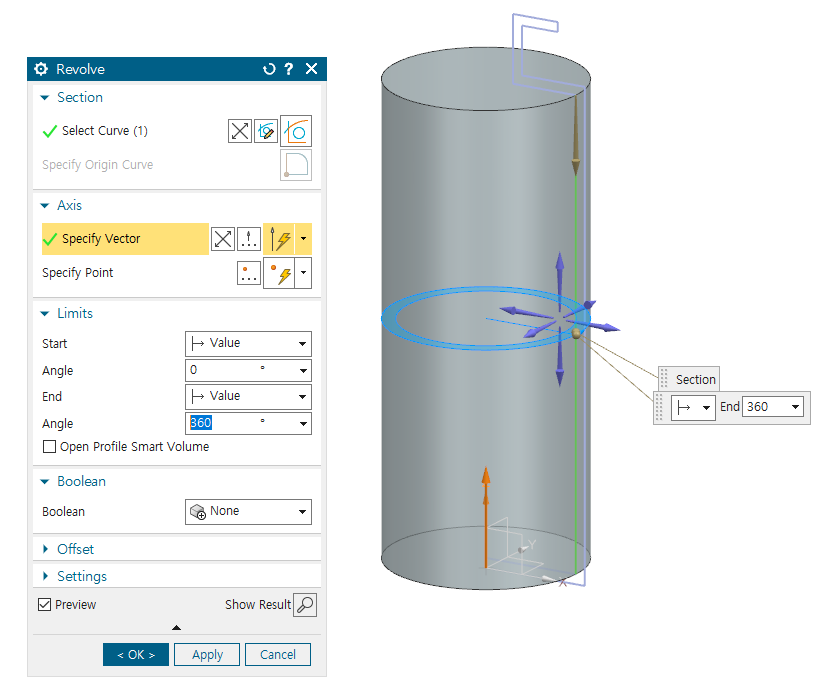Viewport: 835px width, 680px height.
Task: Open the Point Dialog icon beside Specify Point
Action: click(x=249, y=273)
